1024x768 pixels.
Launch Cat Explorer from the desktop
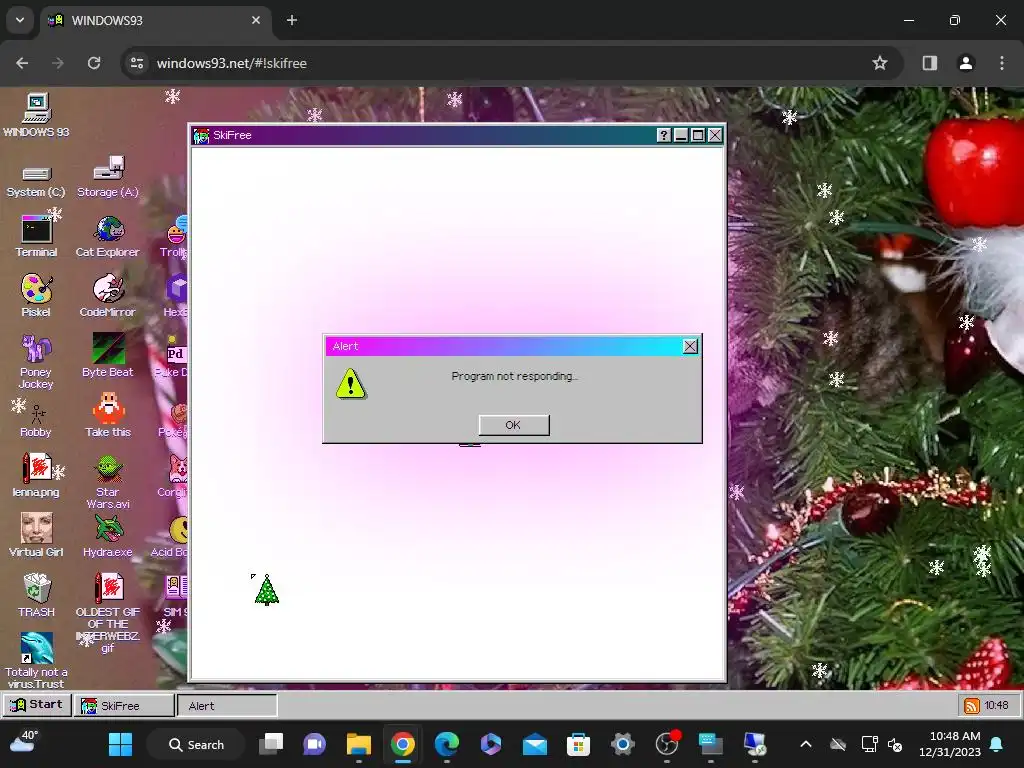[x=108, y=236]
